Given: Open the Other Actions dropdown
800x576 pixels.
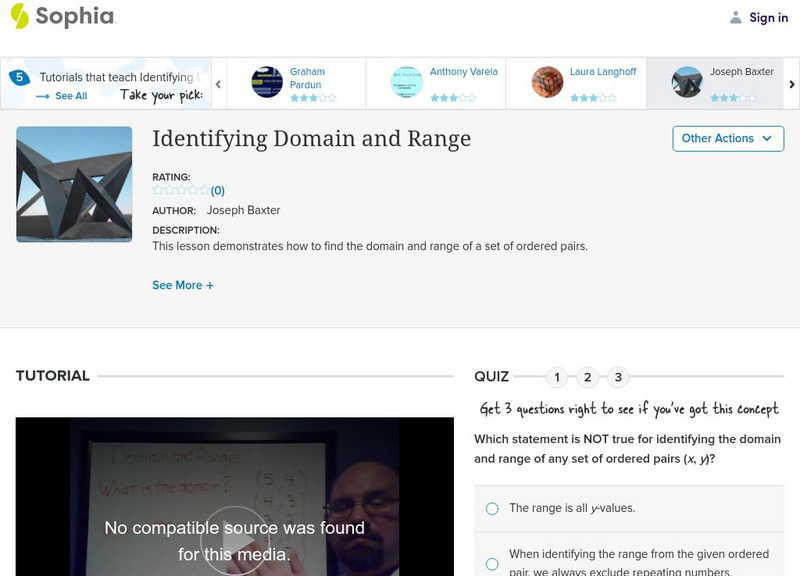Looking at the screenshot, I should [x=727, y=139].
